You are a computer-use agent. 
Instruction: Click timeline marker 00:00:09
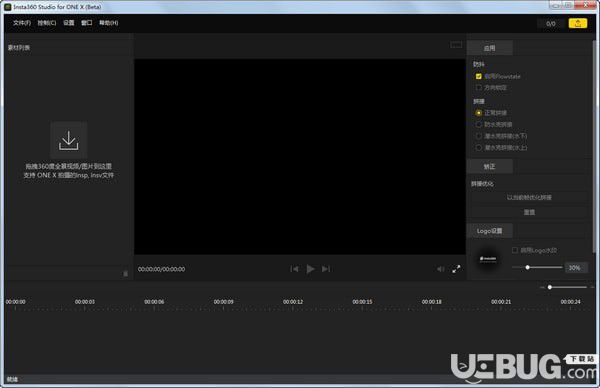click(223, 302)
